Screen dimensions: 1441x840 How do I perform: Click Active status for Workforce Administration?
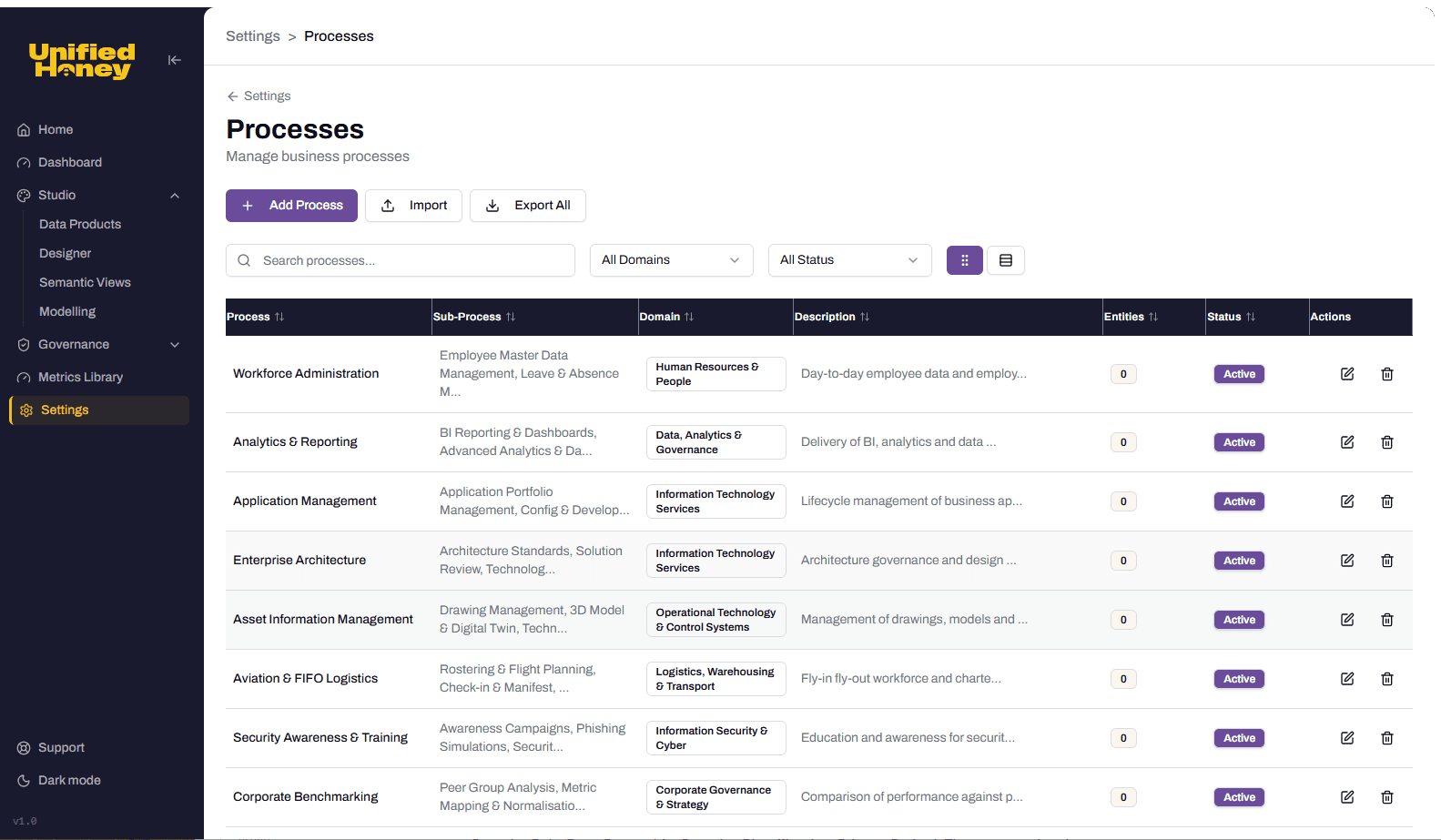click(1239, 374)
